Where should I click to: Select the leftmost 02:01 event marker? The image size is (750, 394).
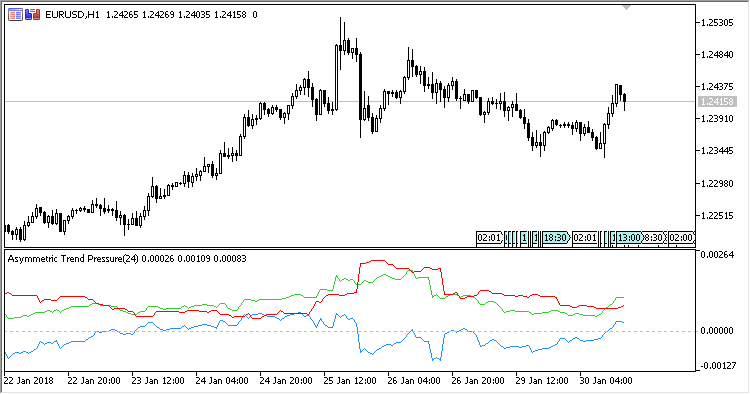tap(489, 238)
